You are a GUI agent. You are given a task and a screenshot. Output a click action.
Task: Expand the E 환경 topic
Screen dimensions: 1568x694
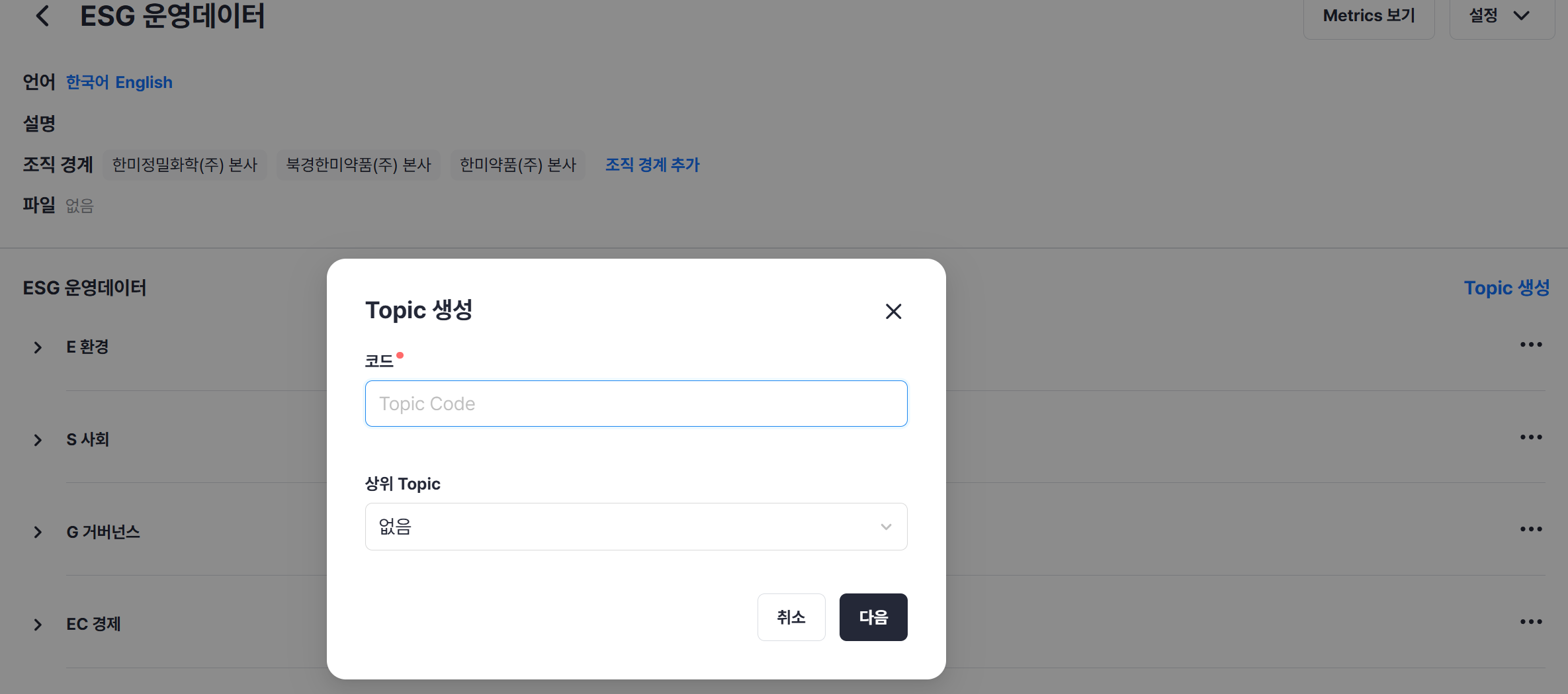pyautogui.click(x=38, y=347)
